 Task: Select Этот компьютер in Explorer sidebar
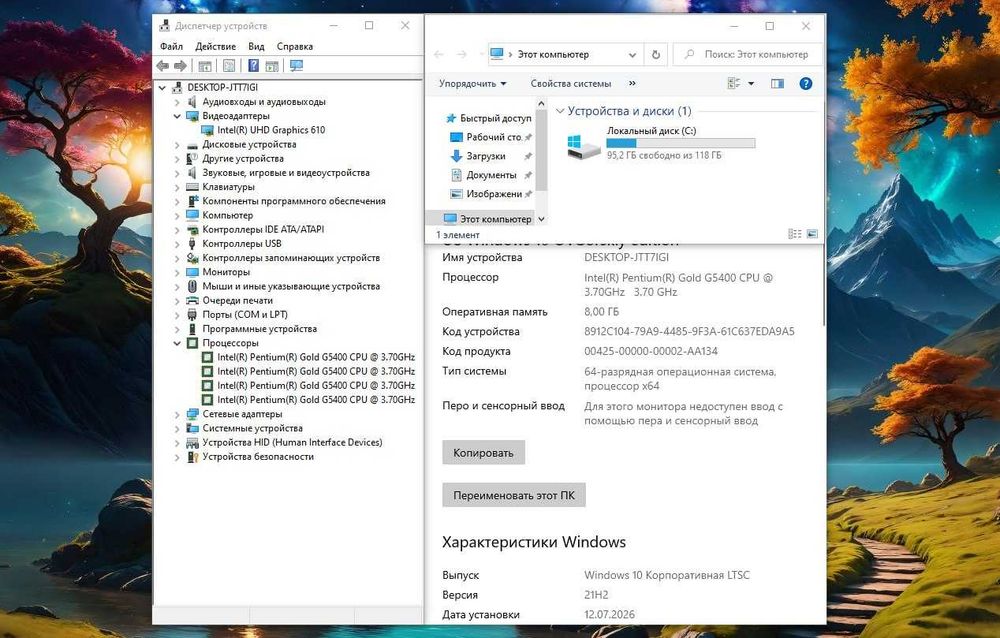coord(487,219)
